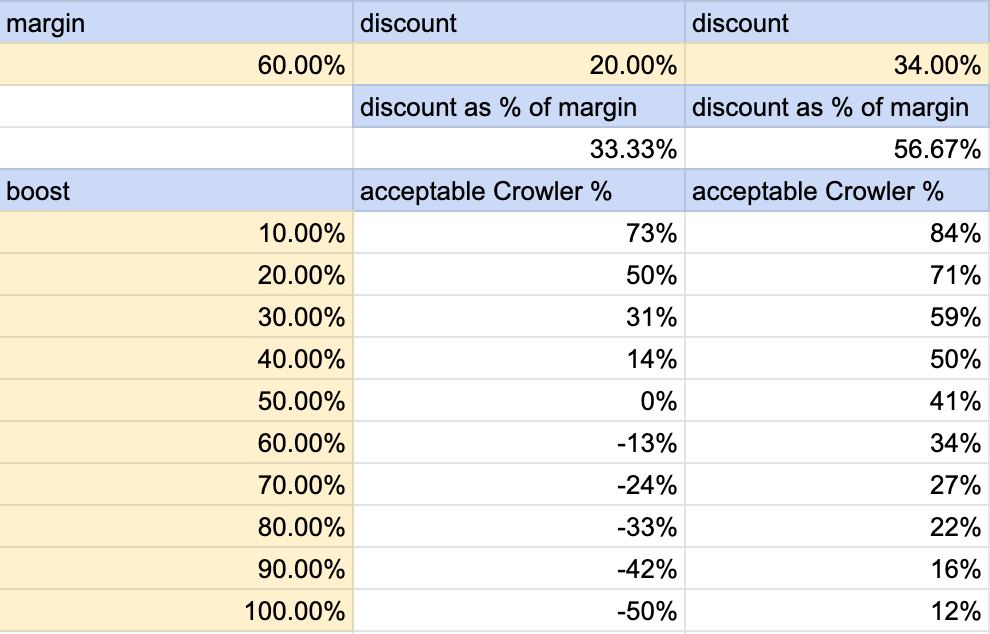Click the 100.00% boost cell
990x634 pixels.
click(x=176, y=611)
